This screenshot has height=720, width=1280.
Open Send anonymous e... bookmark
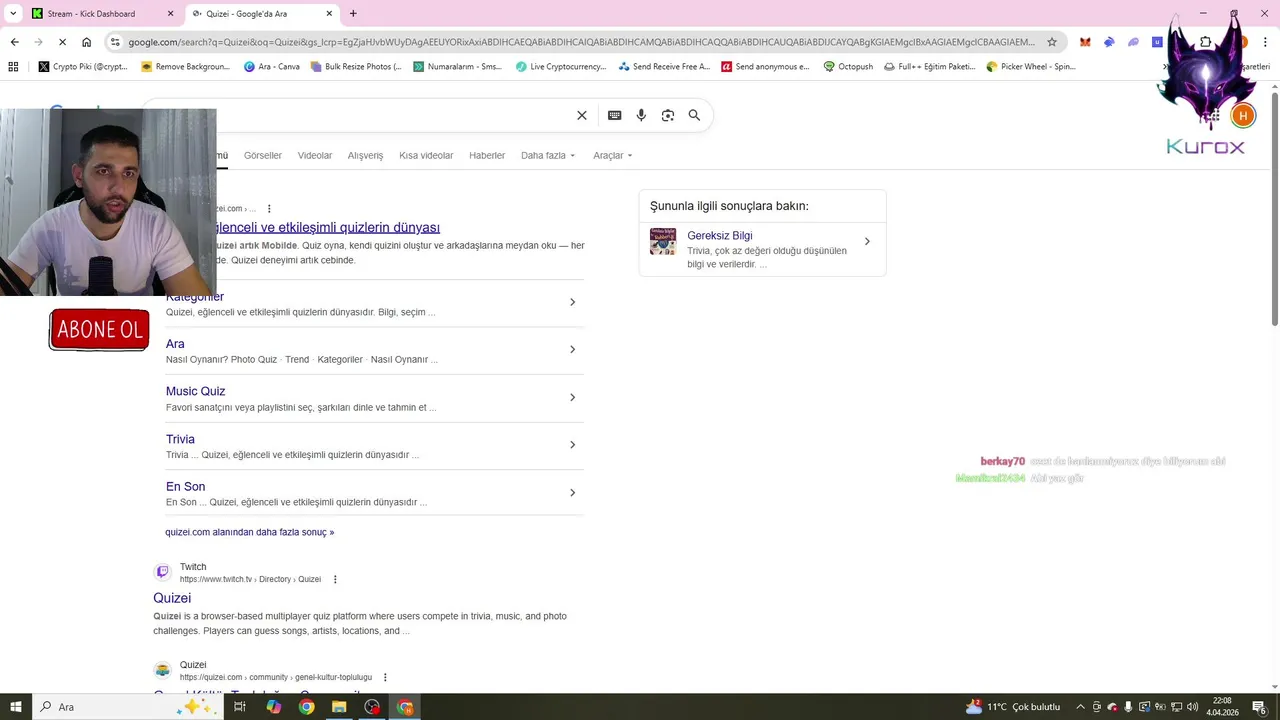pos(766,67)
